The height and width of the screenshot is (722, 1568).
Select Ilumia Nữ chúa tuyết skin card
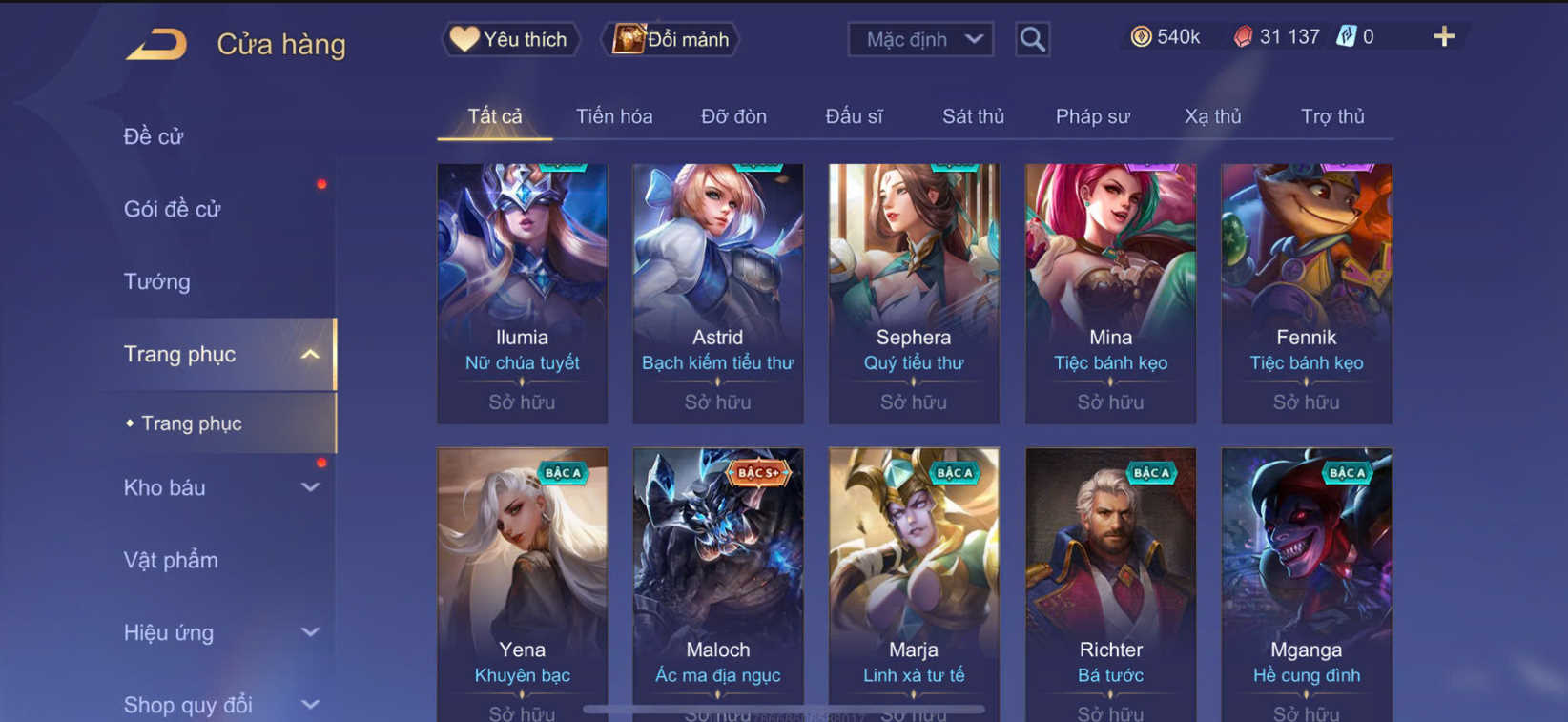523,294
